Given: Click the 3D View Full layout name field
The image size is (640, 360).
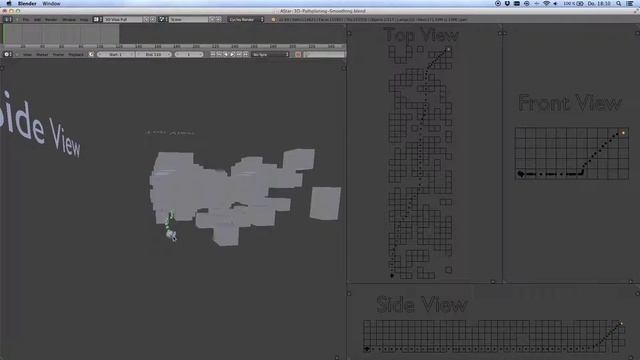Looking at the screenshot, I should coord(123,19).
